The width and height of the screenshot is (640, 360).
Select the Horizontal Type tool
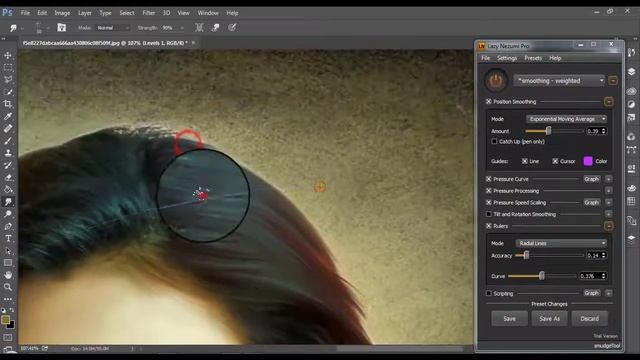click(x=8, y=238)
